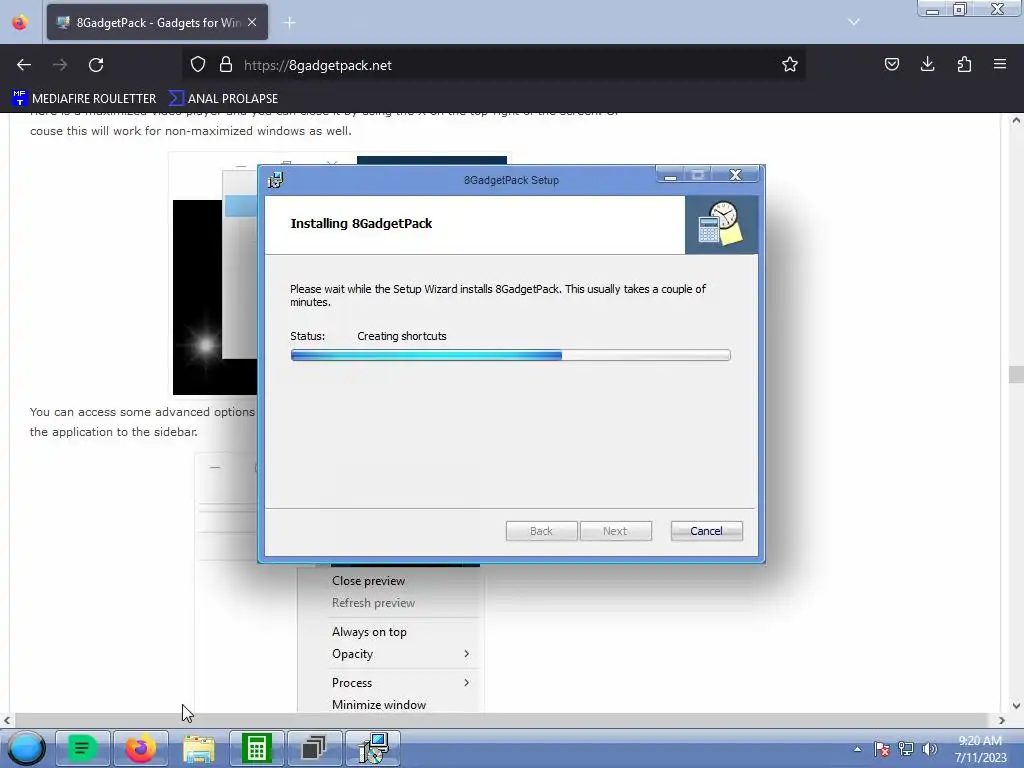Click the Firefox forward arrow

click(x=60, y=65)
